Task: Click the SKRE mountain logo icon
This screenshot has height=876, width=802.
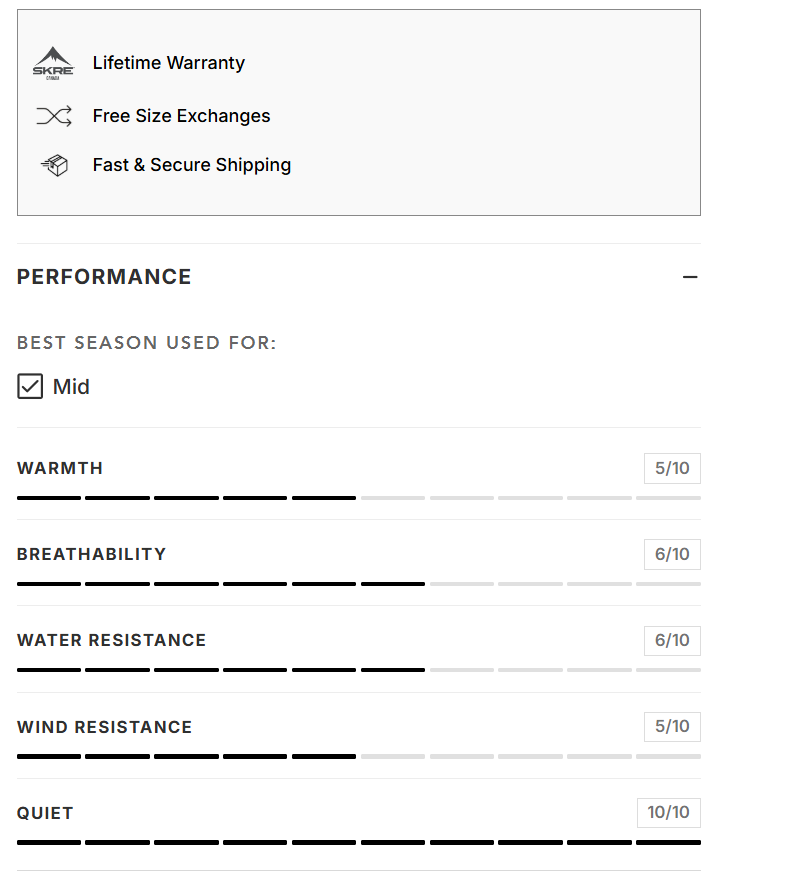Action: 53,63
